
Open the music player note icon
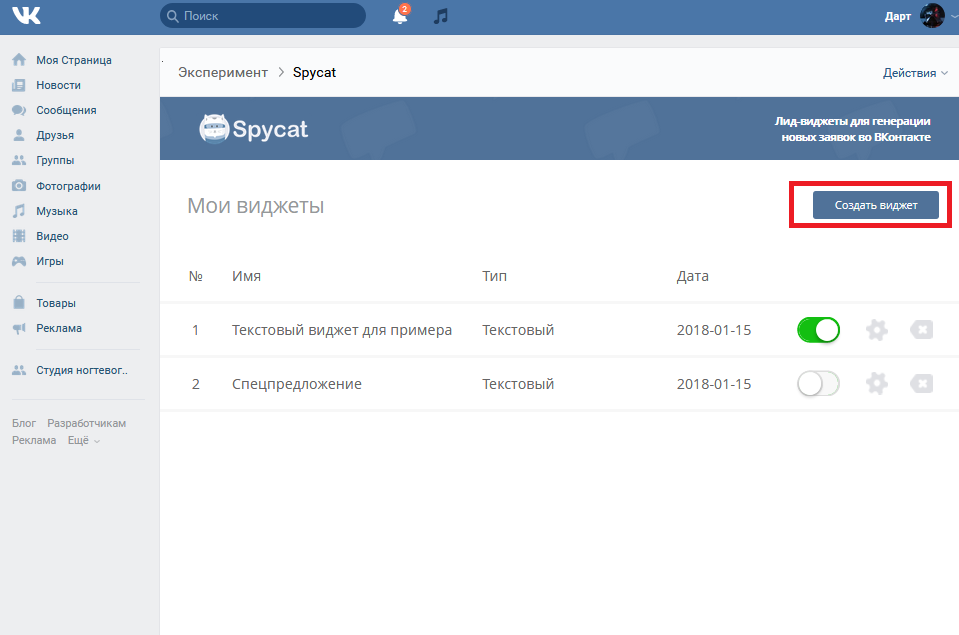(x=440, y=16)
